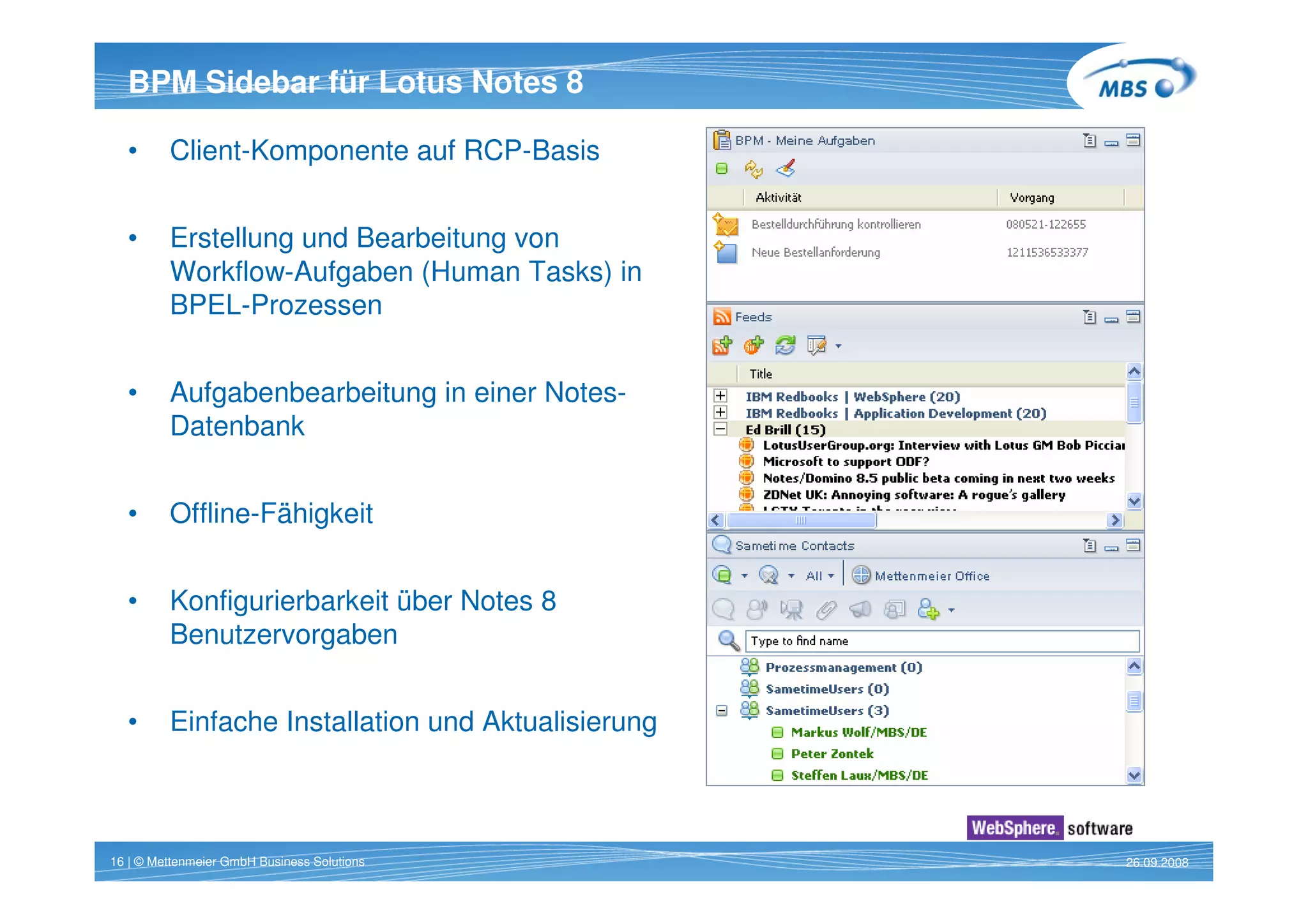1308x924 pixels.
Task: Click the Feeds vertical scrollbar up arrow
Action: click(x=1134, y=371)
